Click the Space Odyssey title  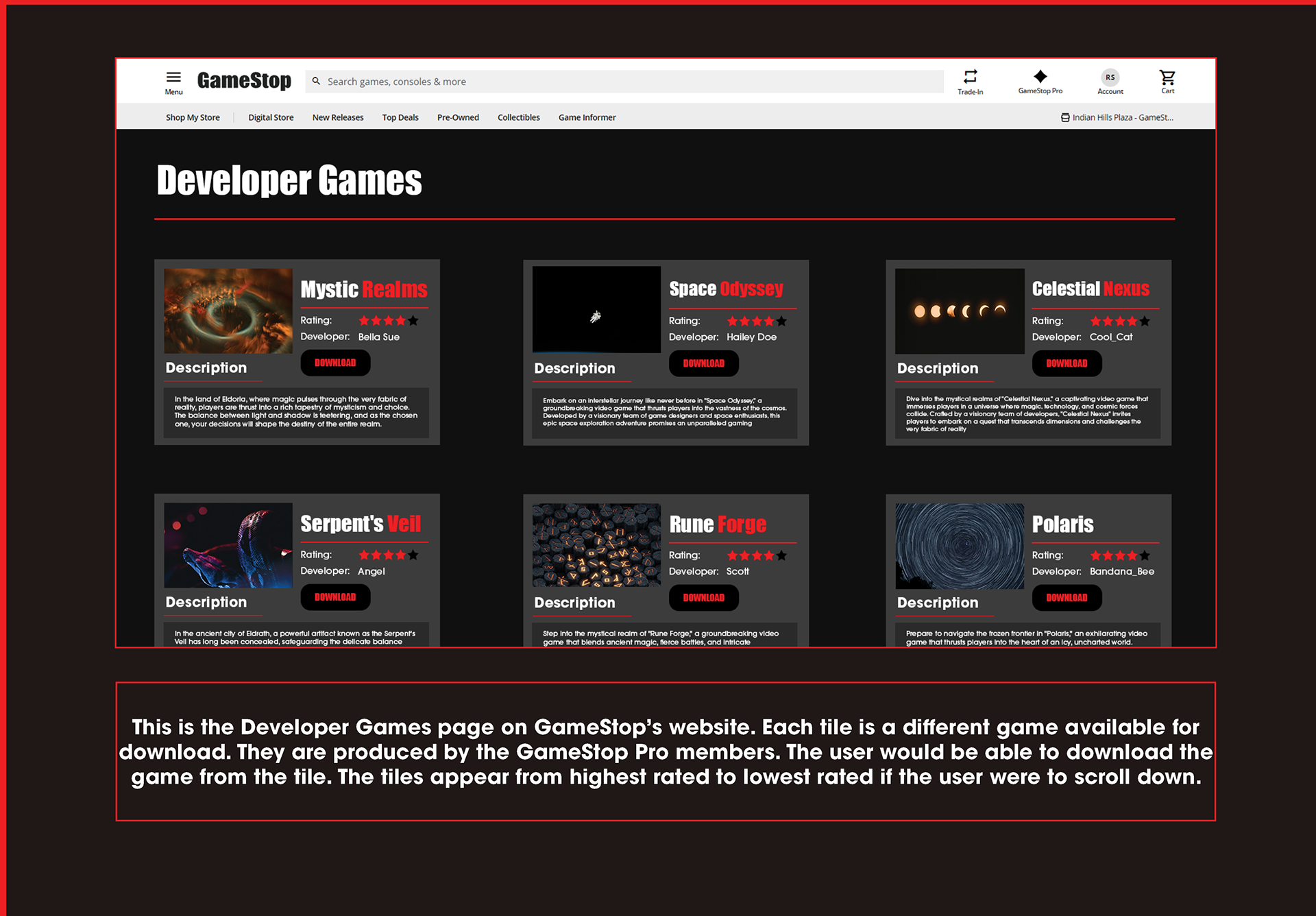click(727, 289)
